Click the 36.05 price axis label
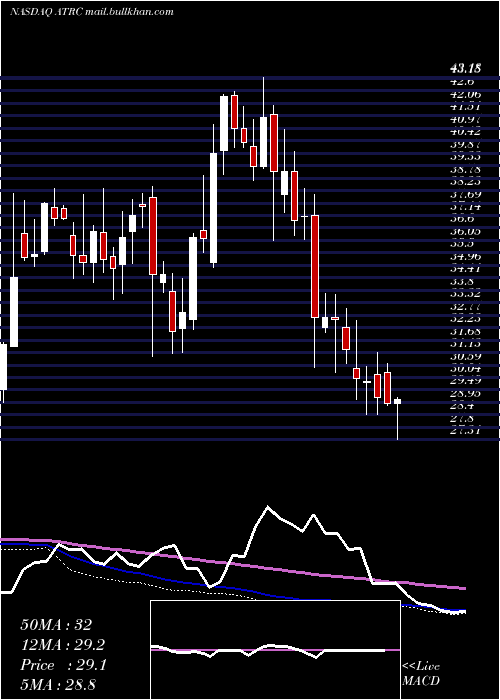500x700 pixels. [465, 232]
